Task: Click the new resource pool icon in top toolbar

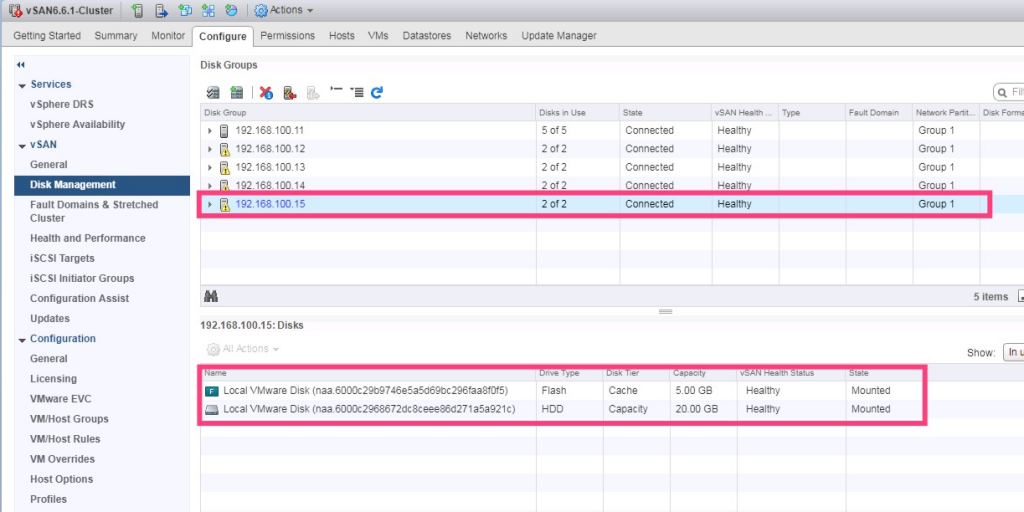Action: 208,10
